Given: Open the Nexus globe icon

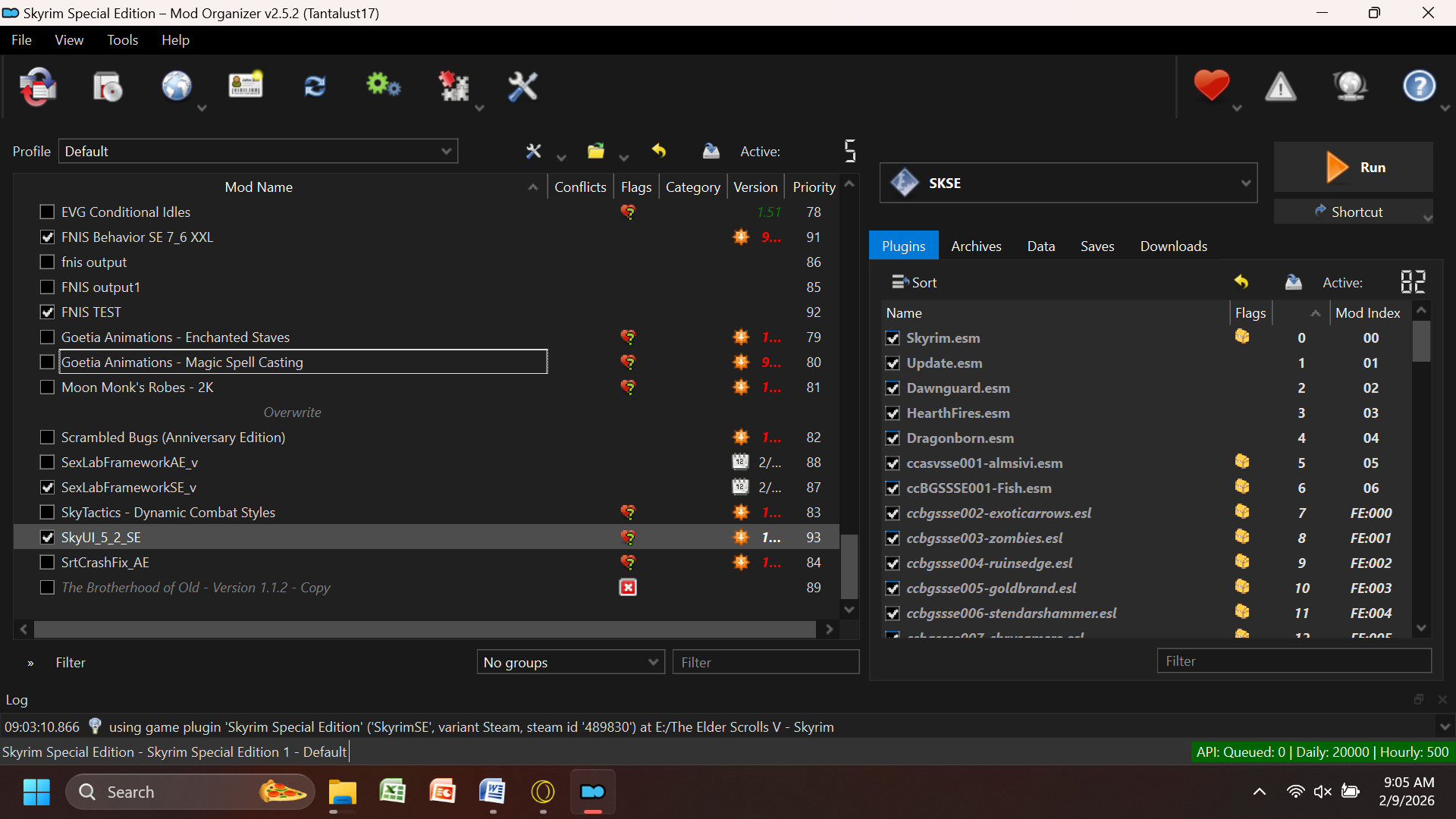Looking at the screenshot, I should [177, 86].
